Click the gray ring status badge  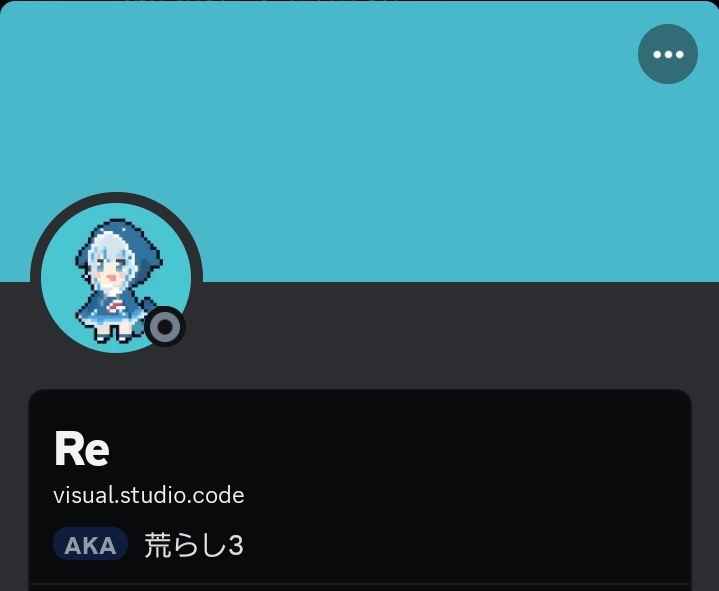165,326
